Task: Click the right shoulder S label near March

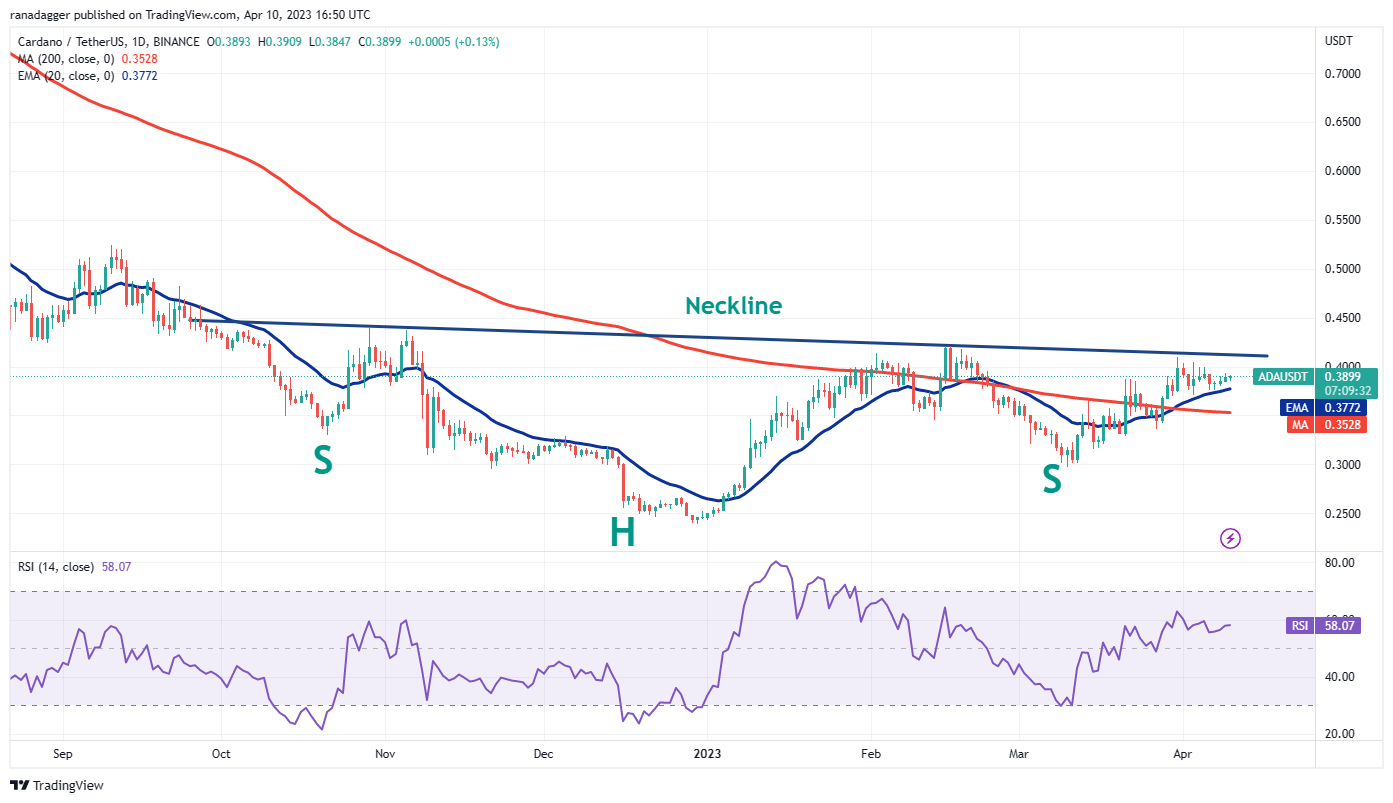Action: (x=1051, y=479)
